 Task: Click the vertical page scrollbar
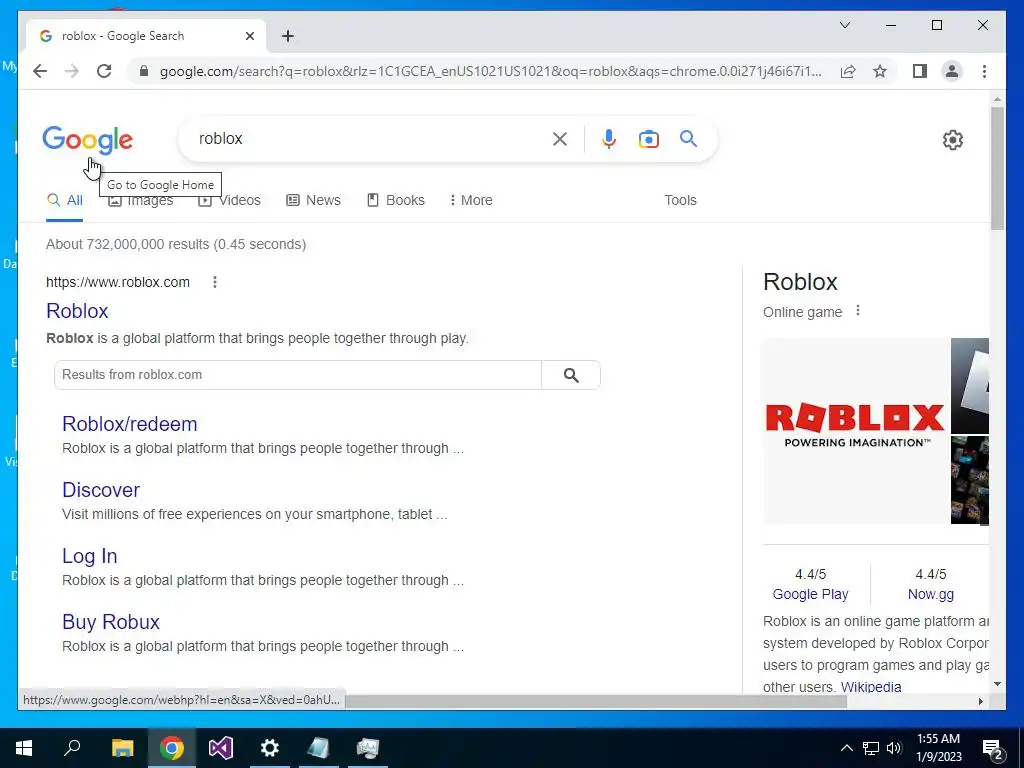point(997,169)
